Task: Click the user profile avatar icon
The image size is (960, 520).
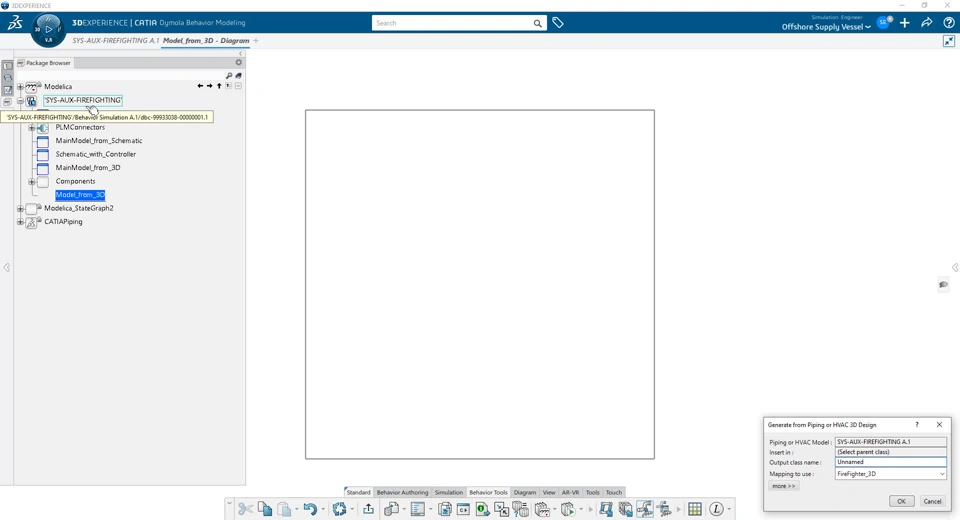Action: (x=884, y=23)
